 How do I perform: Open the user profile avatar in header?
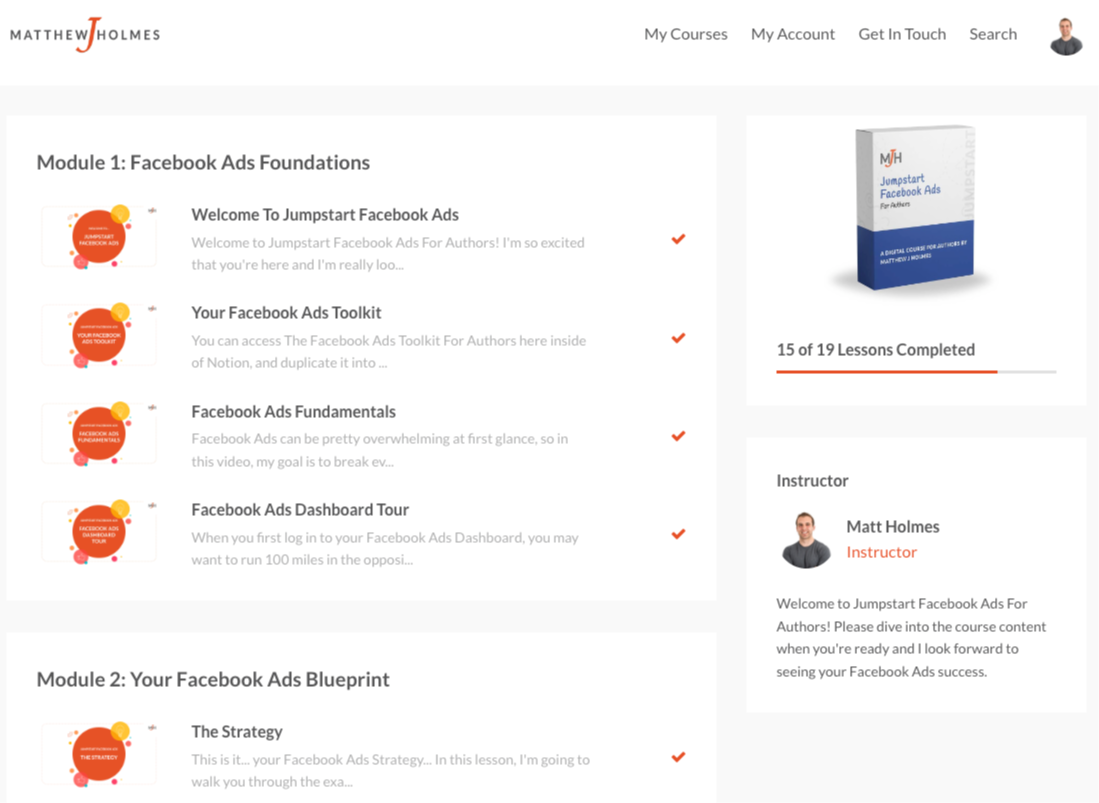coord(1066,36)
